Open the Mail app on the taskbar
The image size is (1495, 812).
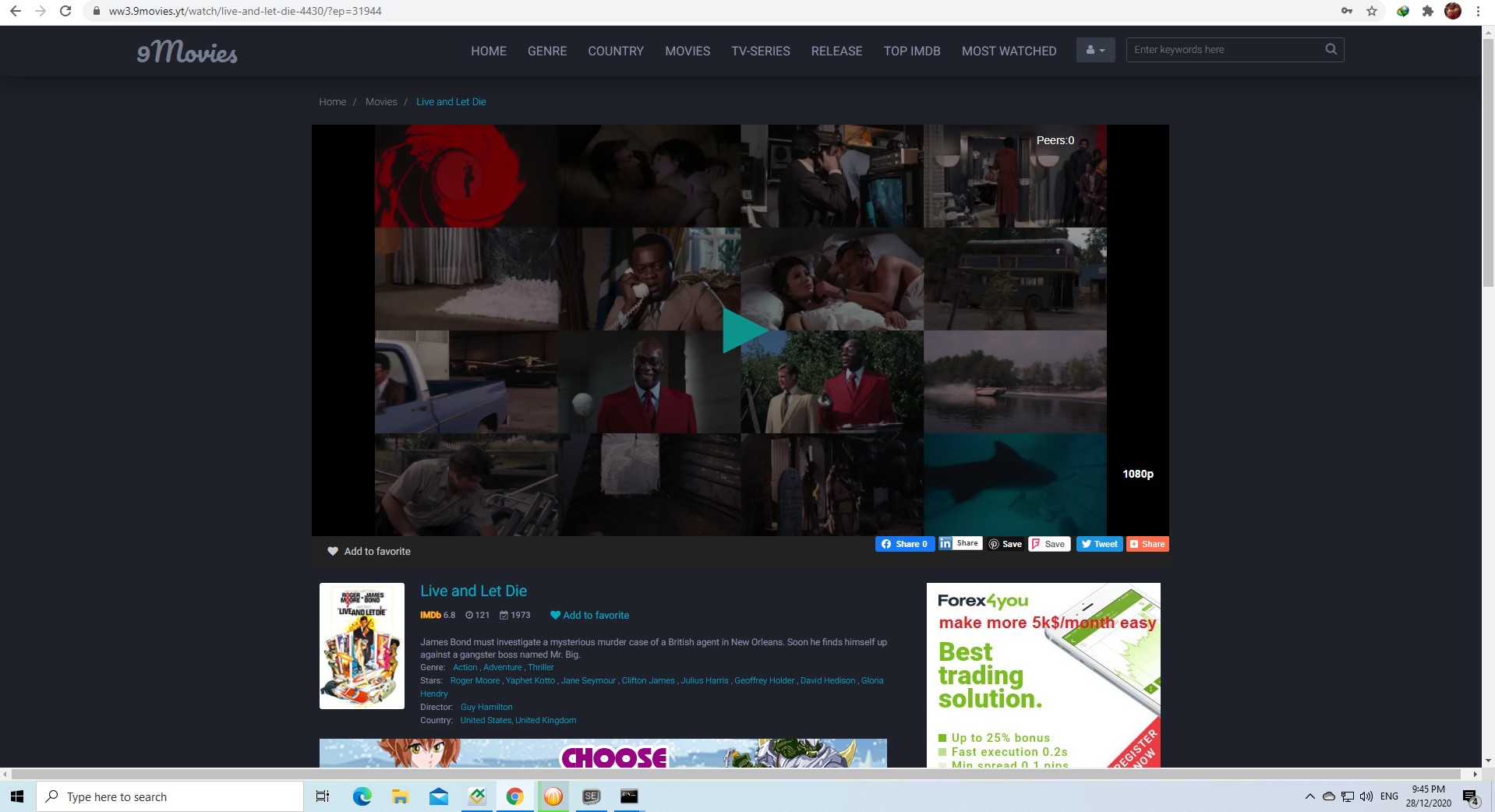point(439,796)
